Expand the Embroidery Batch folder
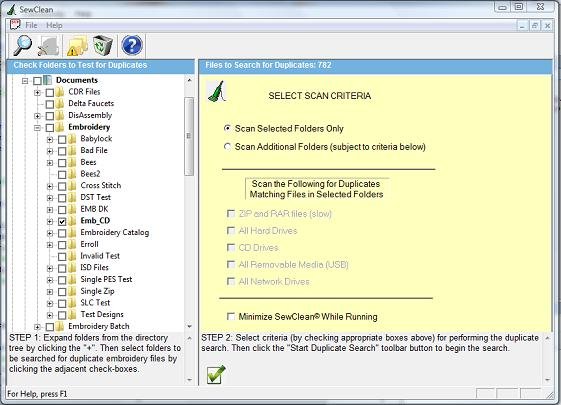 click(37, 327)
